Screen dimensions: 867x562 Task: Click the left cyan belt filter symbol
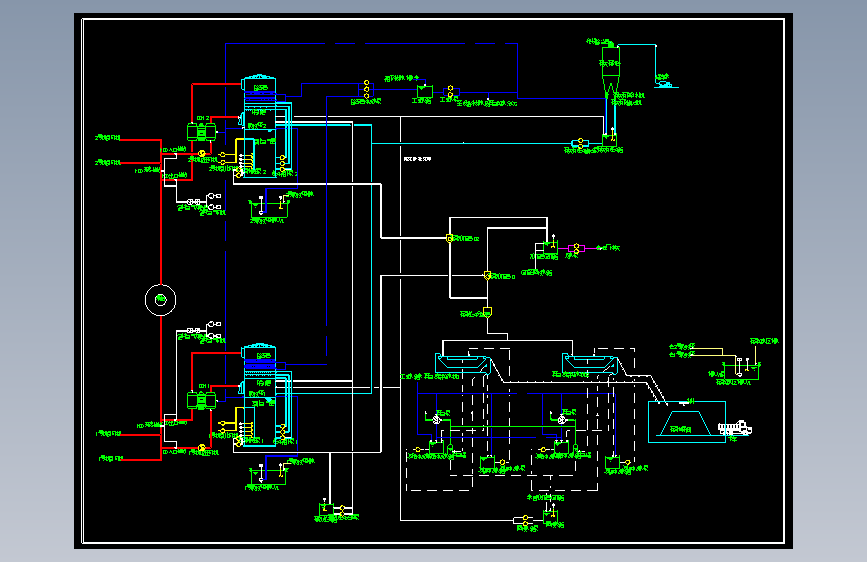463,363
